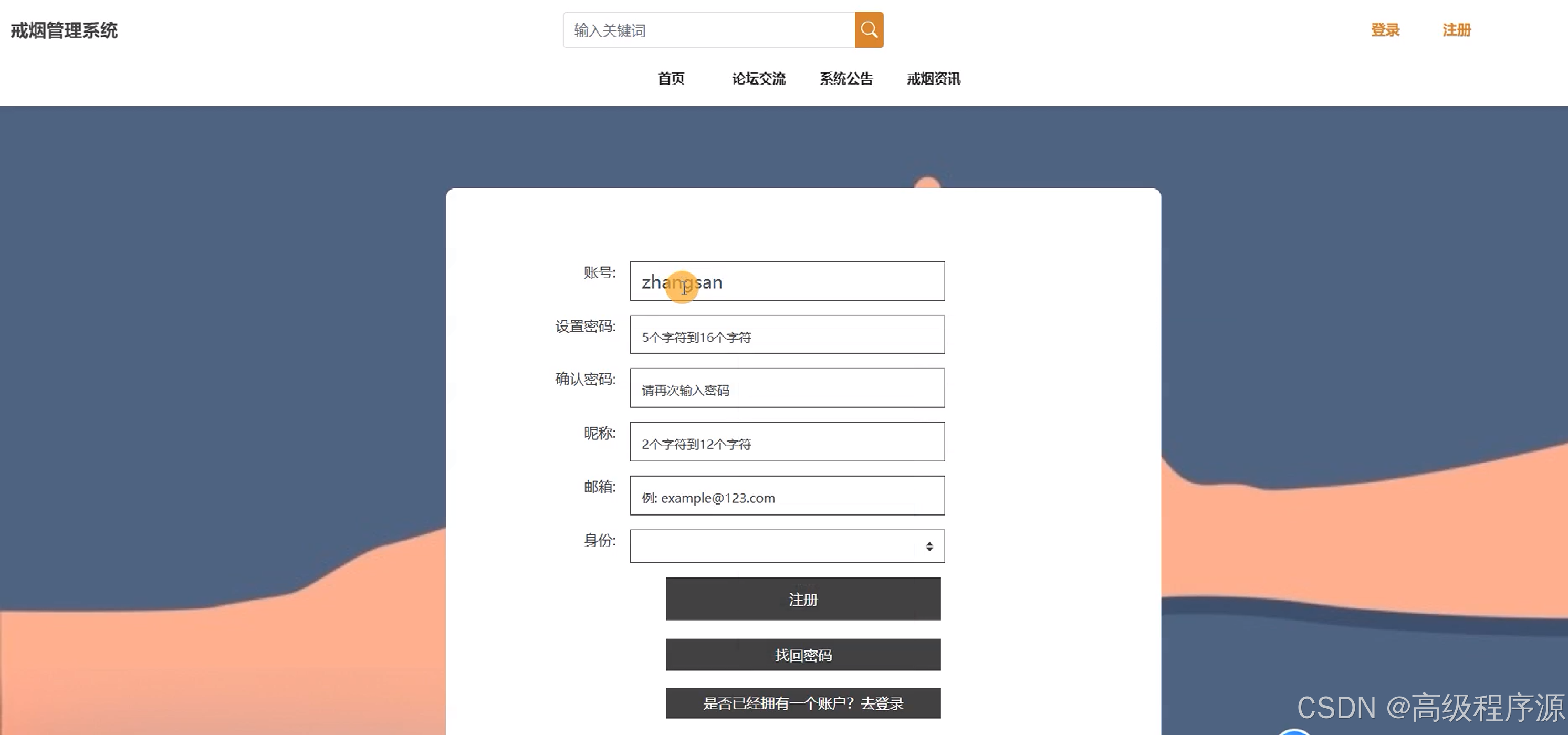Click the 登录 link in header
This screenshot has width=1568, height=735.
click(1385, 30)
